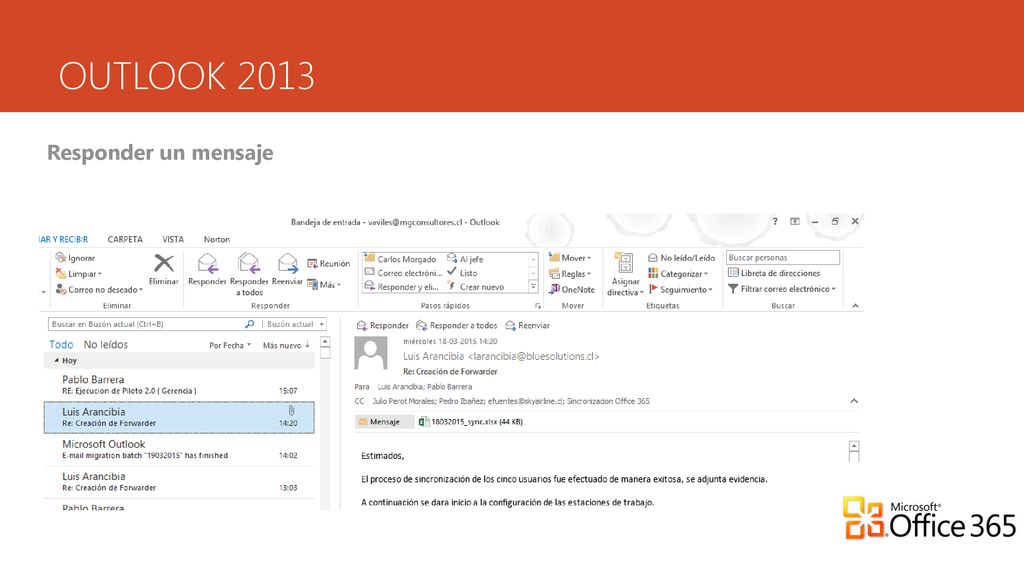The image size is (1024, 576).
Task: Open the Limpiar dropdown
Action: point(79,274)
